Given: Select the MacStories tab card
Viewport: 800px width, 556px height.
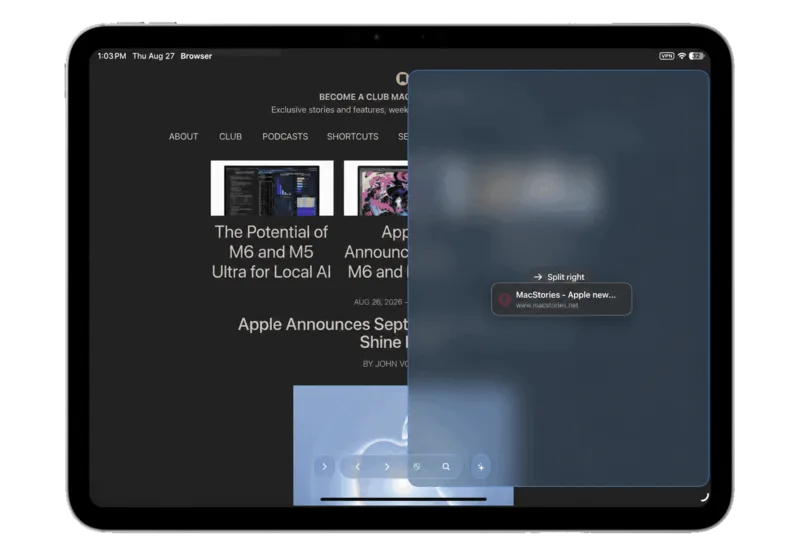Looking at the screenshot, I should 561,299.
